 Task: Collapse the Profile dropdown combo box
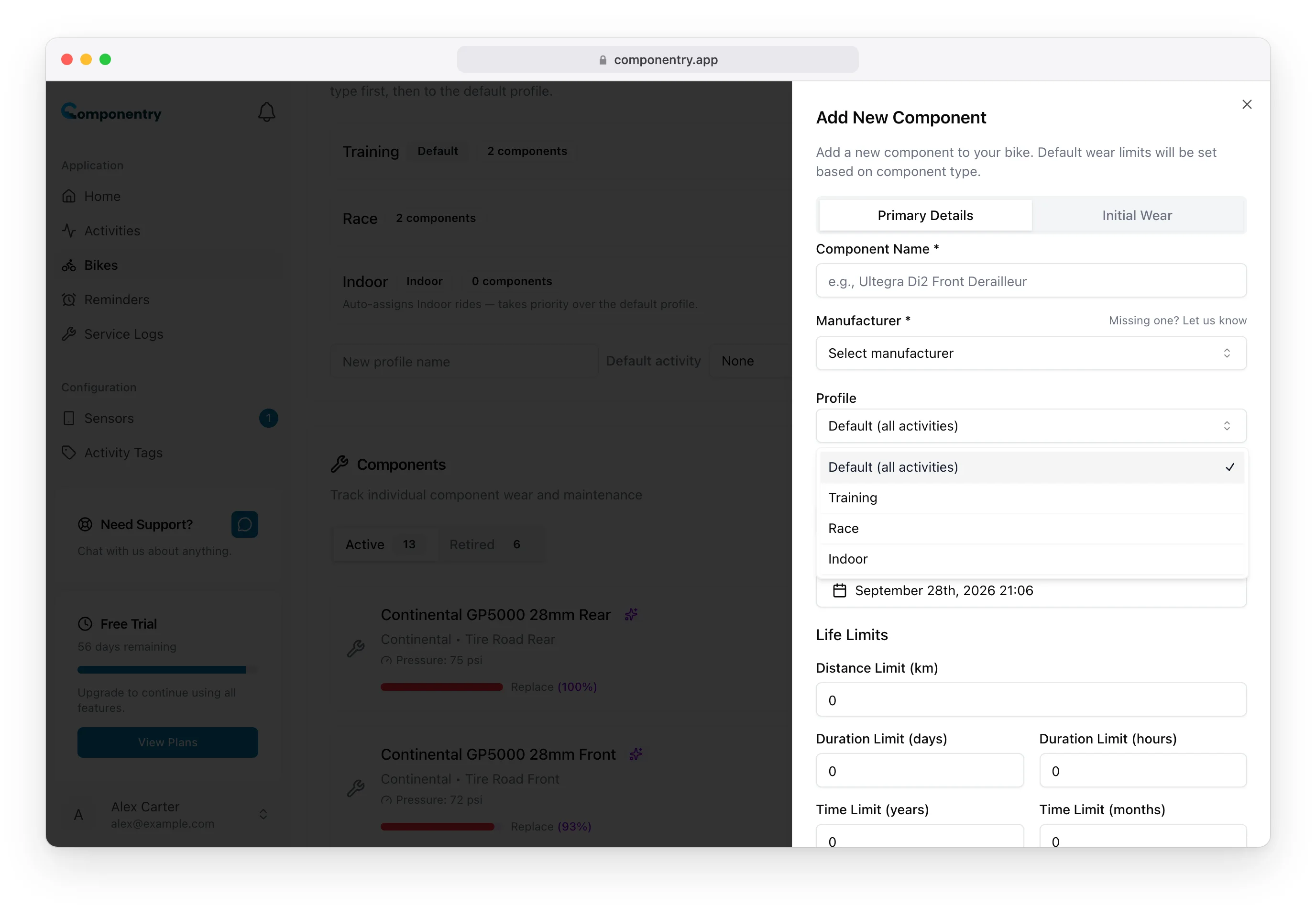coord(1031,426)
